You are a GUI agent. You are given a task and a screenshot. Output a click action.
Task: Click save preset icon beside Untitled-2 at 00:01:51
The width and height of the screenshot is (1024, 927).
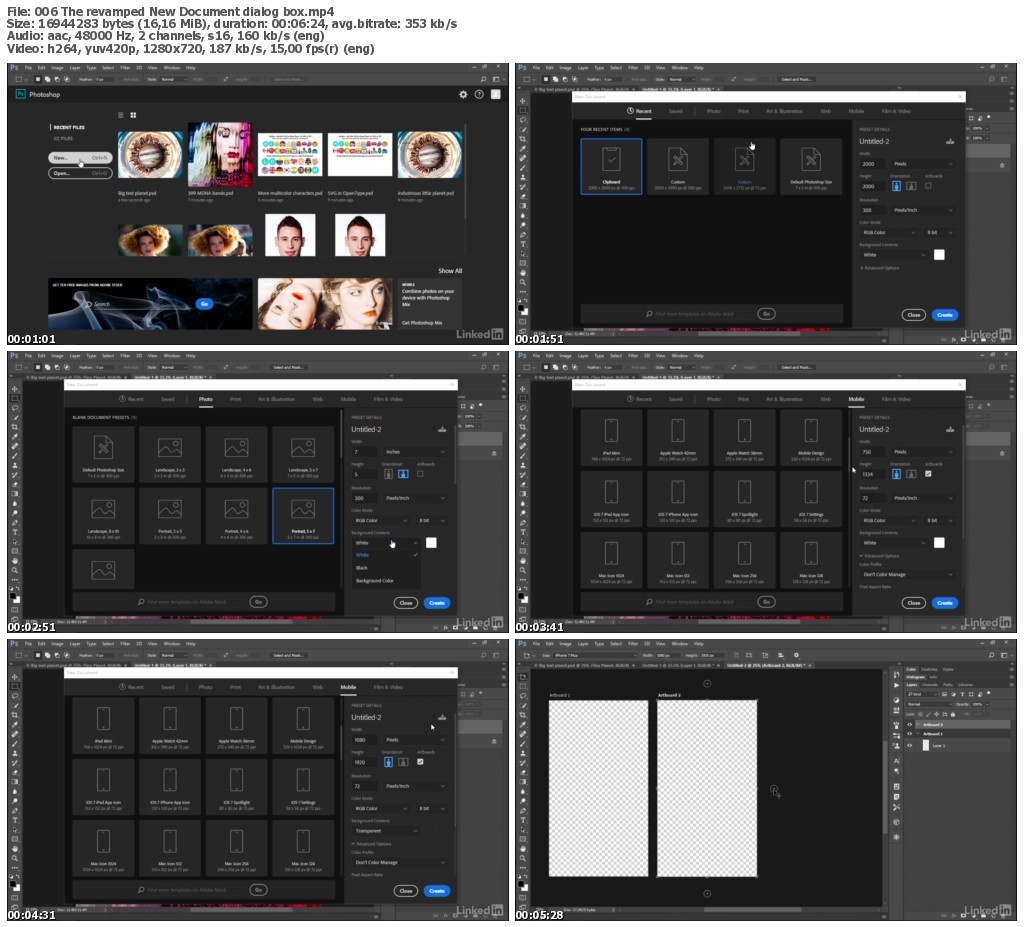click(949, 141)
